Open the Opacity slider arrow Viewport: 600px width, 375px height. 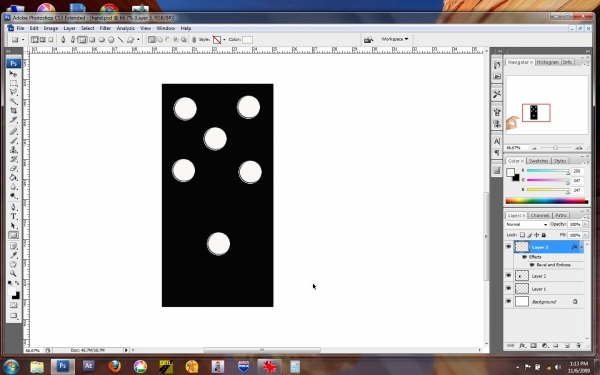[585, 225]
